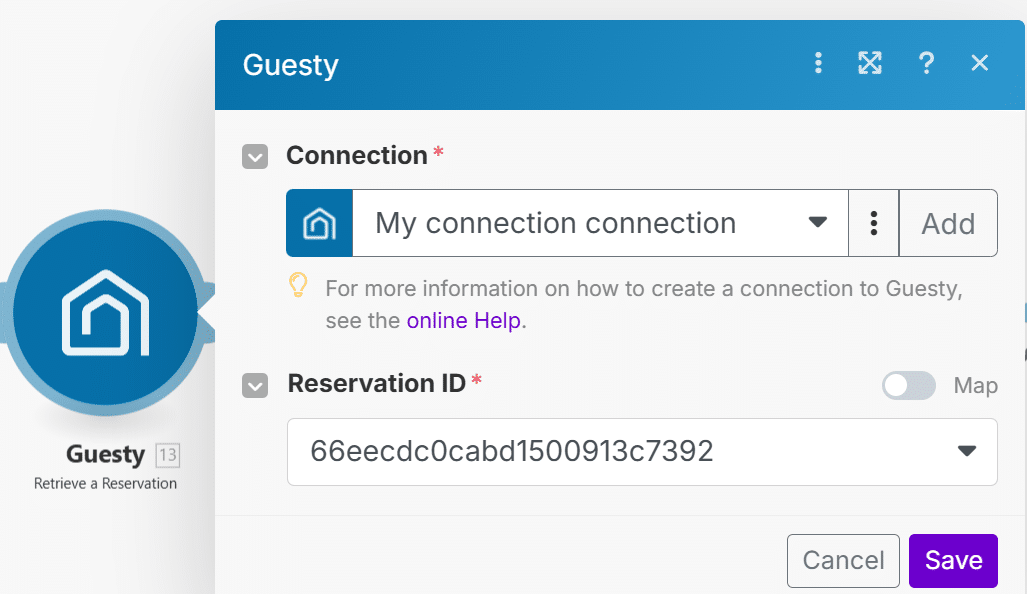Open the dialog's three-dot options menu

pos(818,64)
